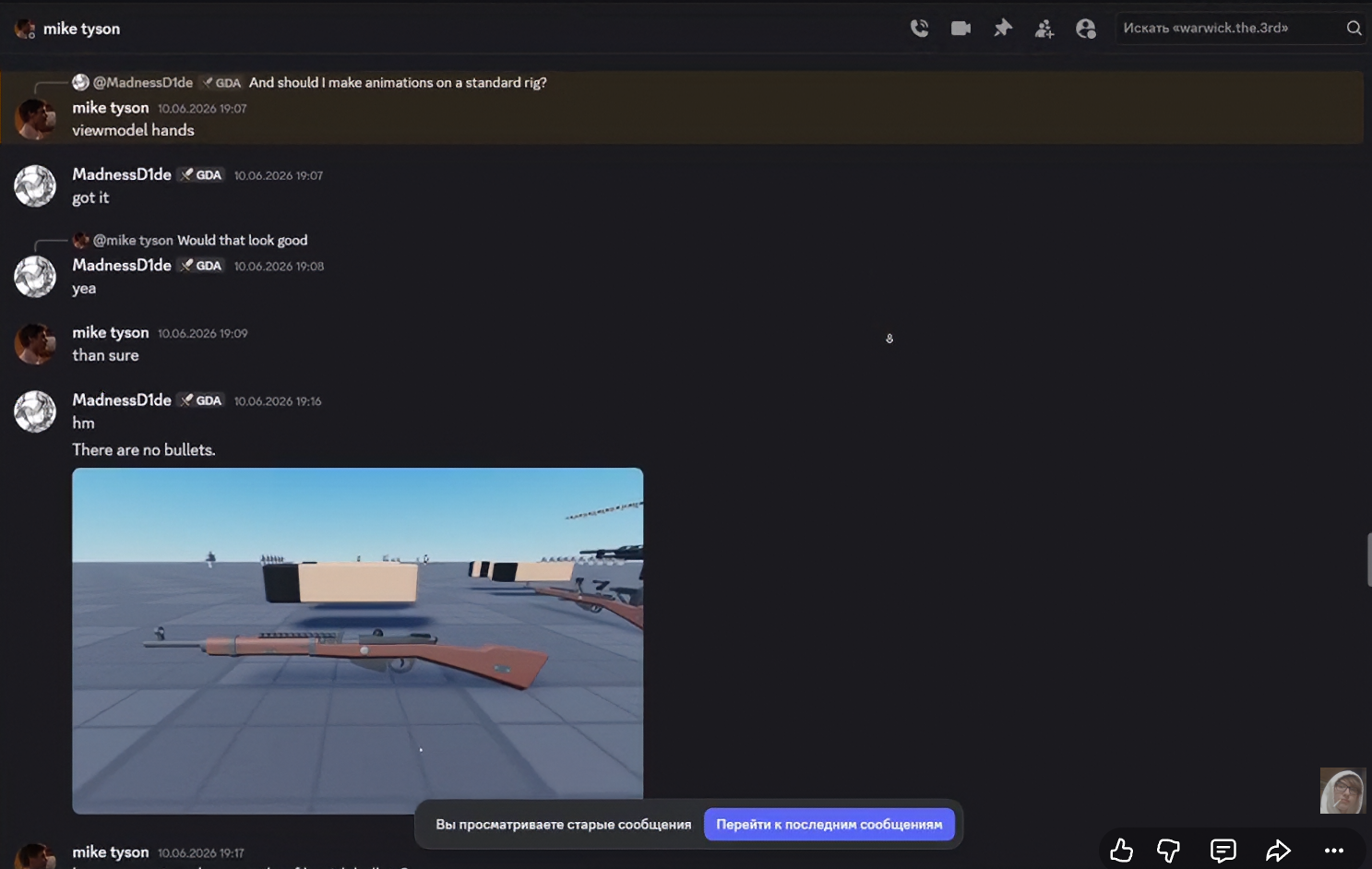Click the replied message 'And should I make animations'
The image size is (1372, 869).
(x=398, y=82)
